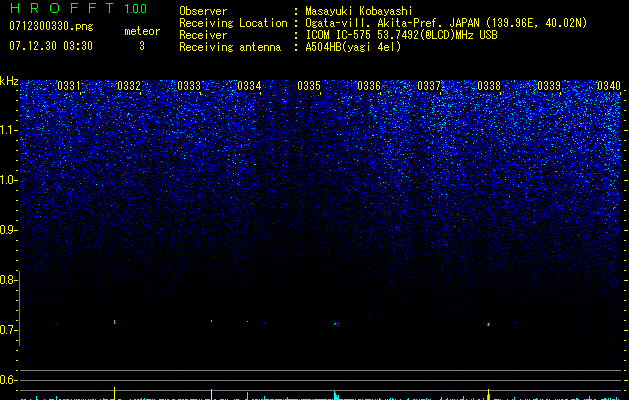Image resolution: width=629 pixels, height=400 pixels.
Task: Click the filename 0712300330.png
Action: coord(51,27)
